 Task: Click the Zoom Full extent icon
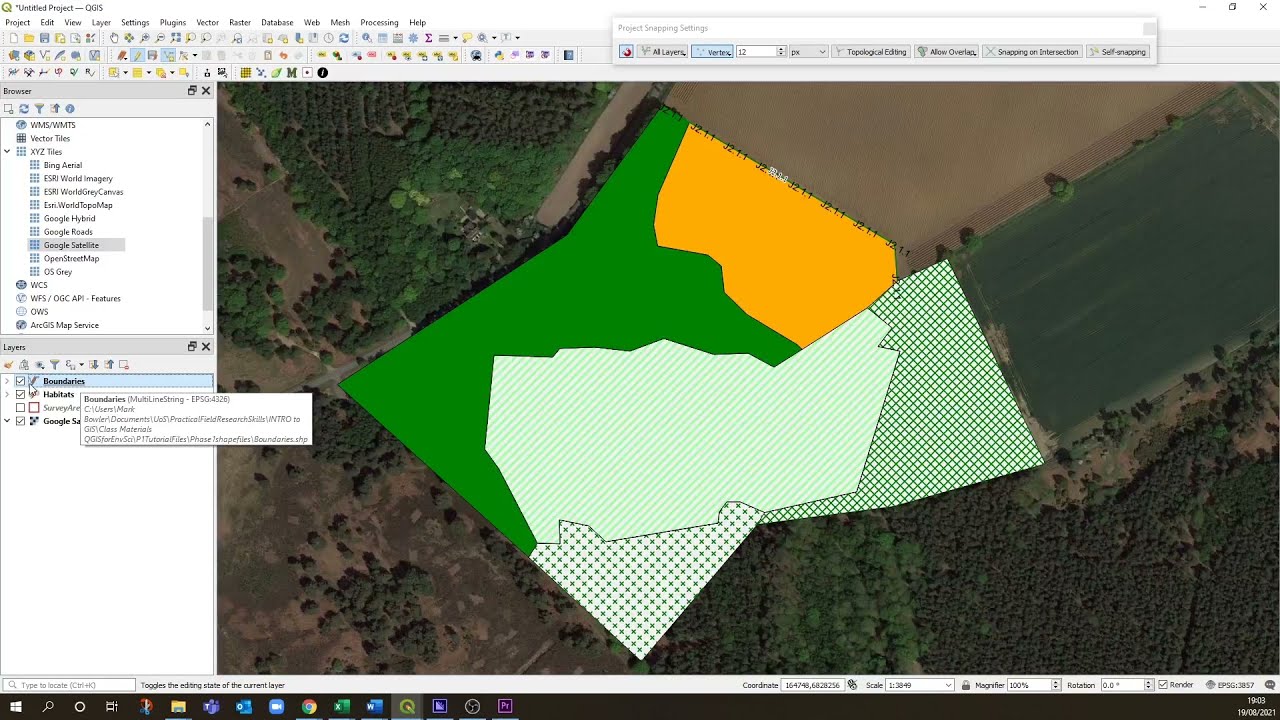(x=176, y=38)
